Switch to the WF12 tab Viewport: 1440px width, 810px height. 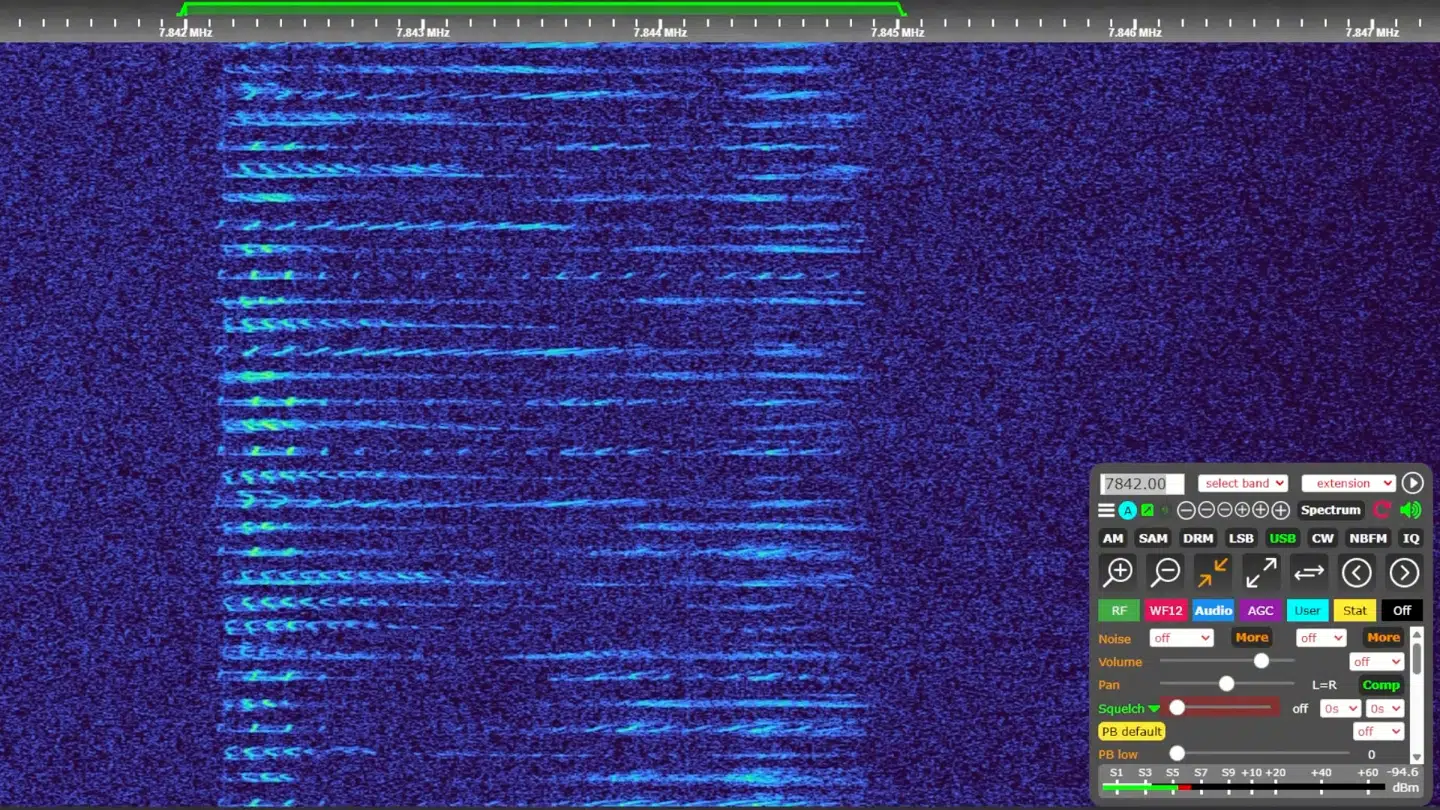point(1166,610)
